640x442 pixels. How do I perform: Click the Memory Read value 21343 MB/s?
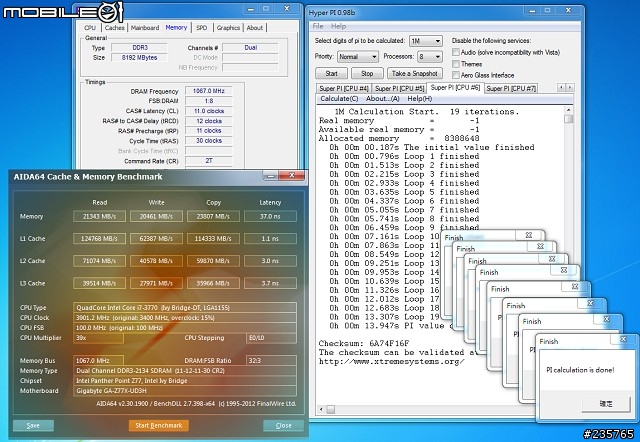coord(99,216)
